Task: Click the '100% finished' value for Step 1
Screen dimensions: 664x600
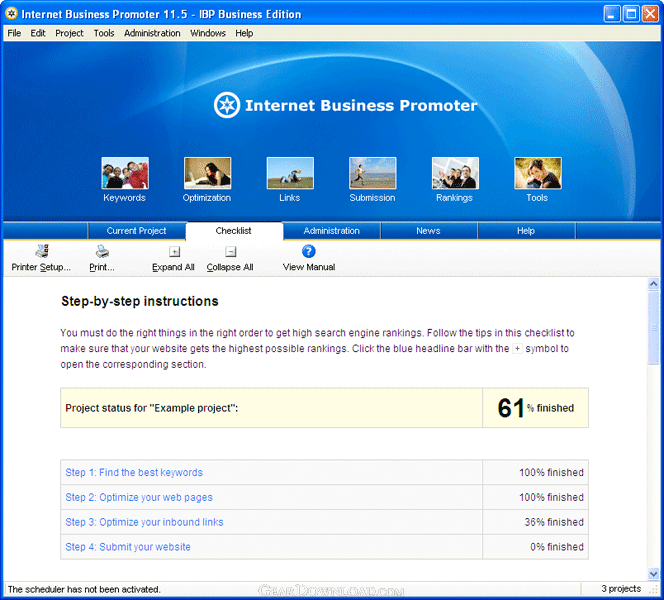Action: pos(551,473)
